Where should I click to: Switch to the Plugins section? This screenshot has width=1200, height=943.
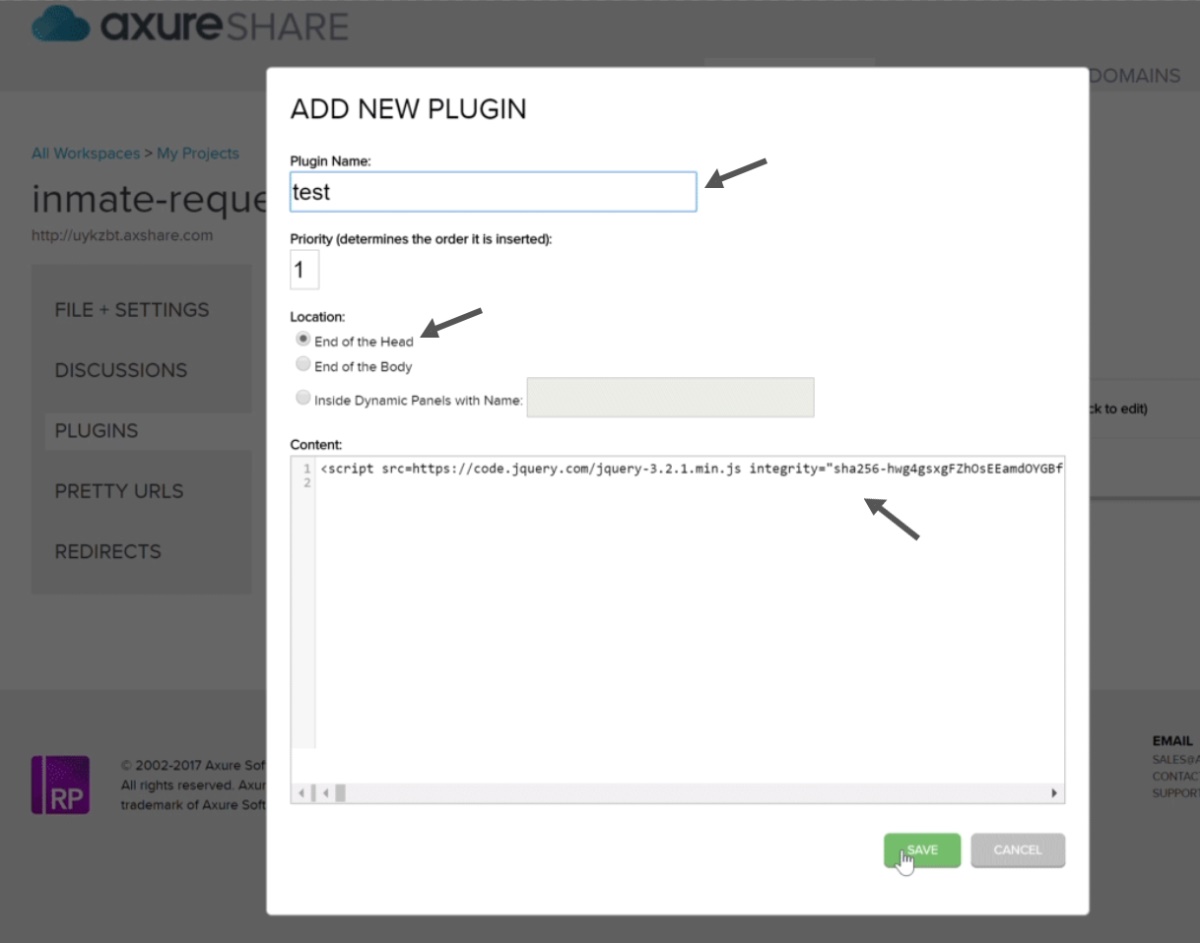[97, 431]
